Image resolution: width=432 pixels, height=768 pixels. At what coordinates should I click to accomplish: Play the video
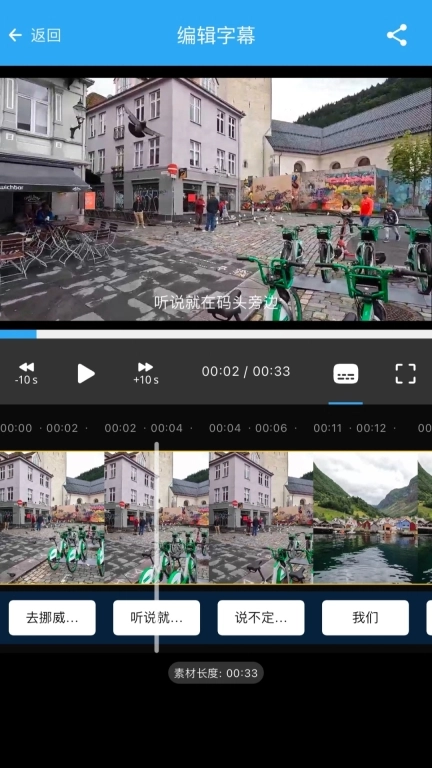[x=86, y=373]
